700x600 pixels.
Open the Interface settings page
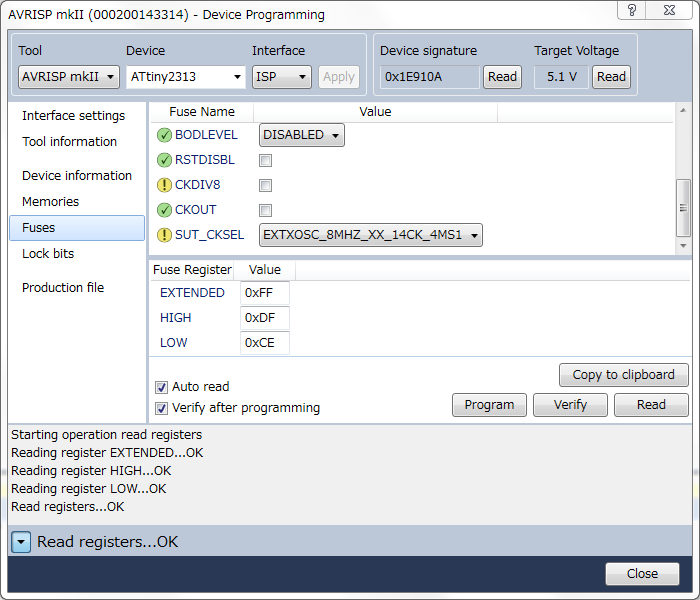pos(74,116)
